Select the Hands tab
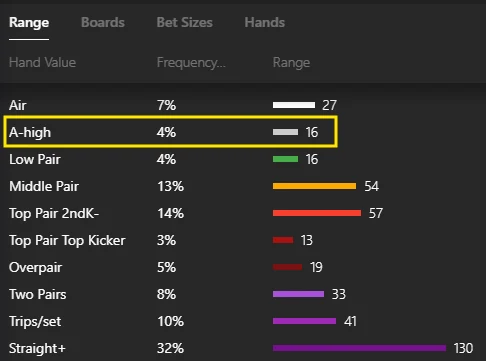This screenshot has height=361, width=486. (265, 22)
